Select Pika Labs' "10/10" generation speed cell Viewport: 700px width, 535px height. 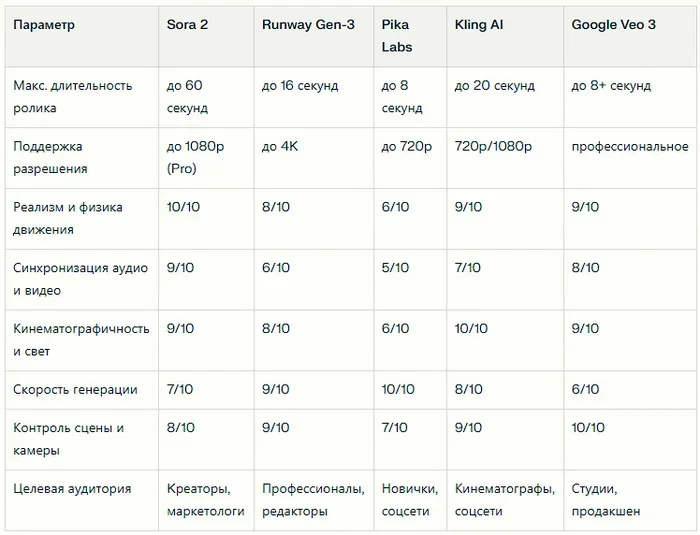(398, 390)
